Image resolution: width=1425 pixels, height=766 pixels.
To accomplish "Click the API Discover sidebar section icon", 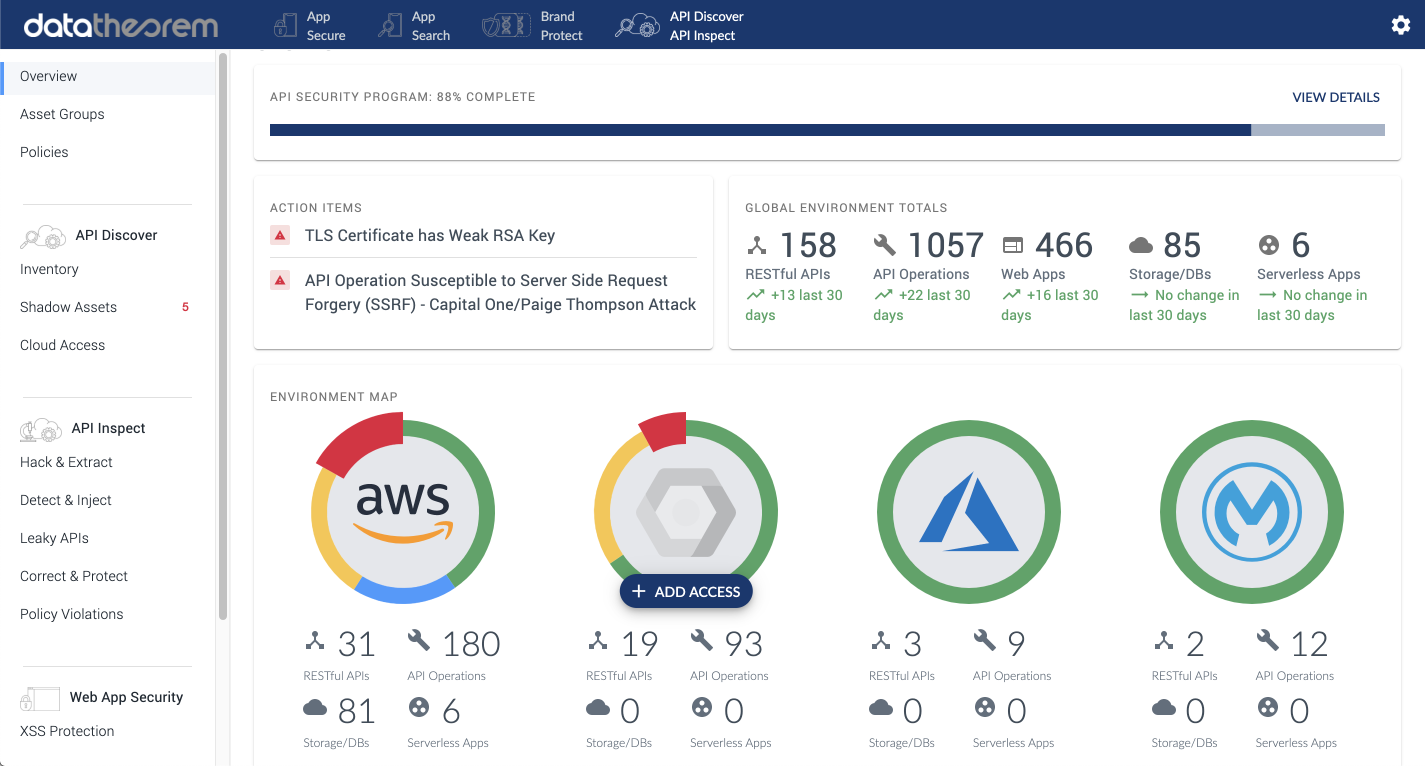I will coord(43,236).
